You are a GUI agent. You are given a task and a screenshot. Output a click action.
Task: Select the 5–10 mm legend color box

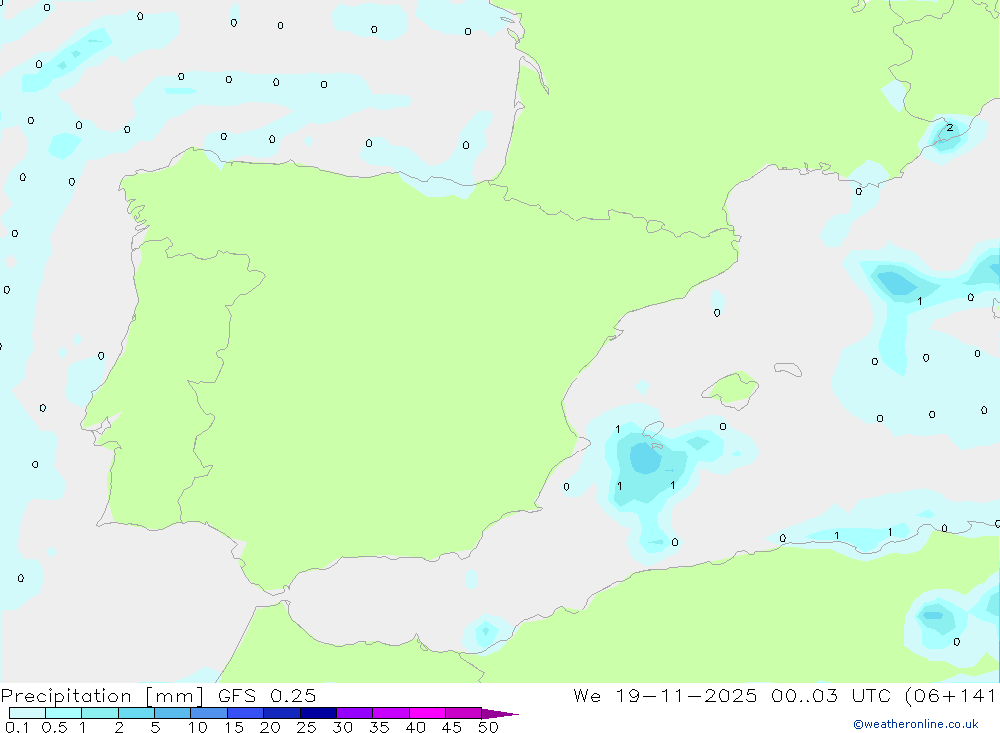pyautogui.click(x=173, y=713)
